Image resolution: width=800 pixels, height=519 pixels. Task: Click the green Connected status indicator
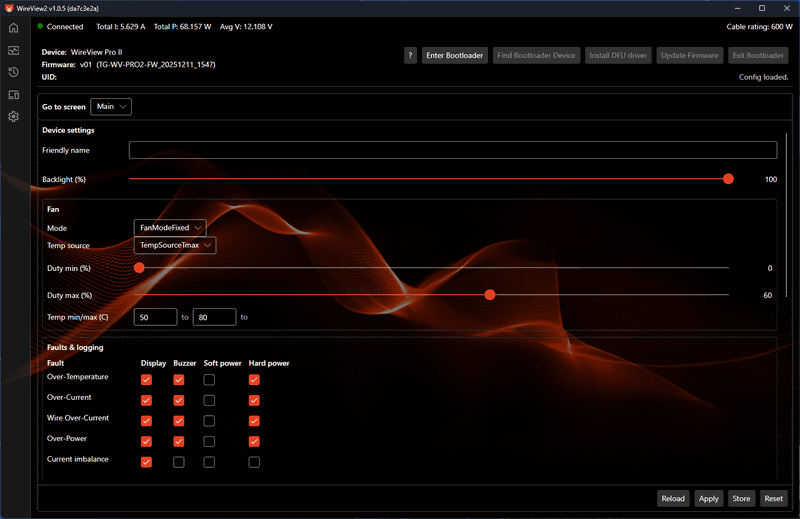coord(40,26)
